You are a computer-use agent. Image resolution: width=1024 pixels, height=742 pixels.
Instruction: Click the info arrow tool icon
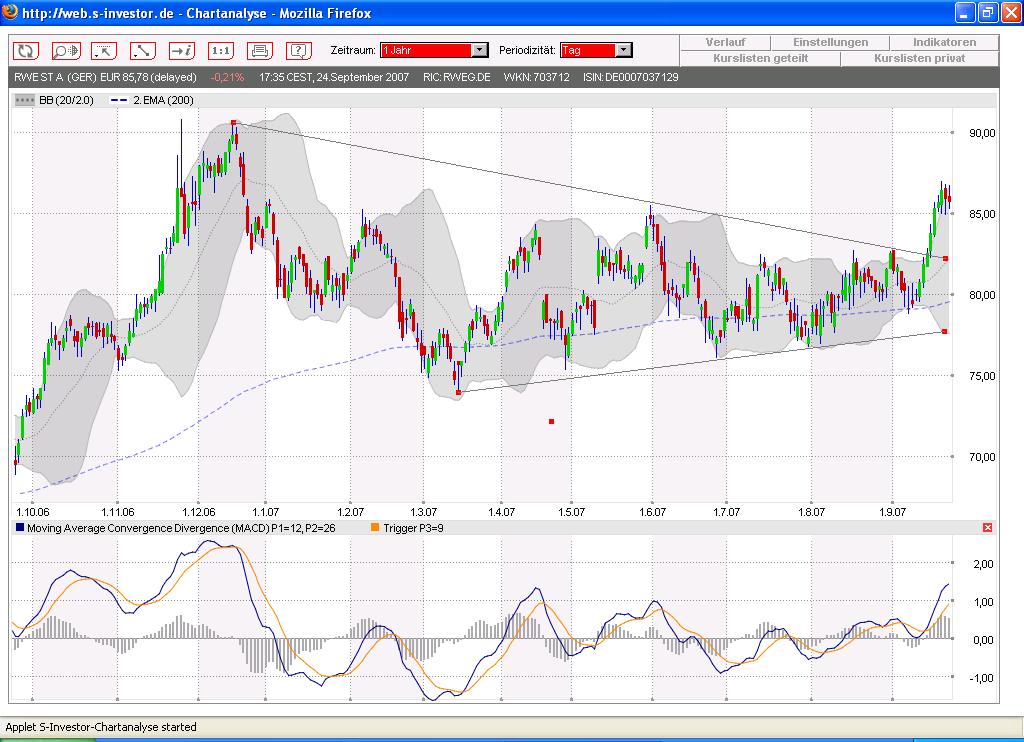tap(180, 49)
